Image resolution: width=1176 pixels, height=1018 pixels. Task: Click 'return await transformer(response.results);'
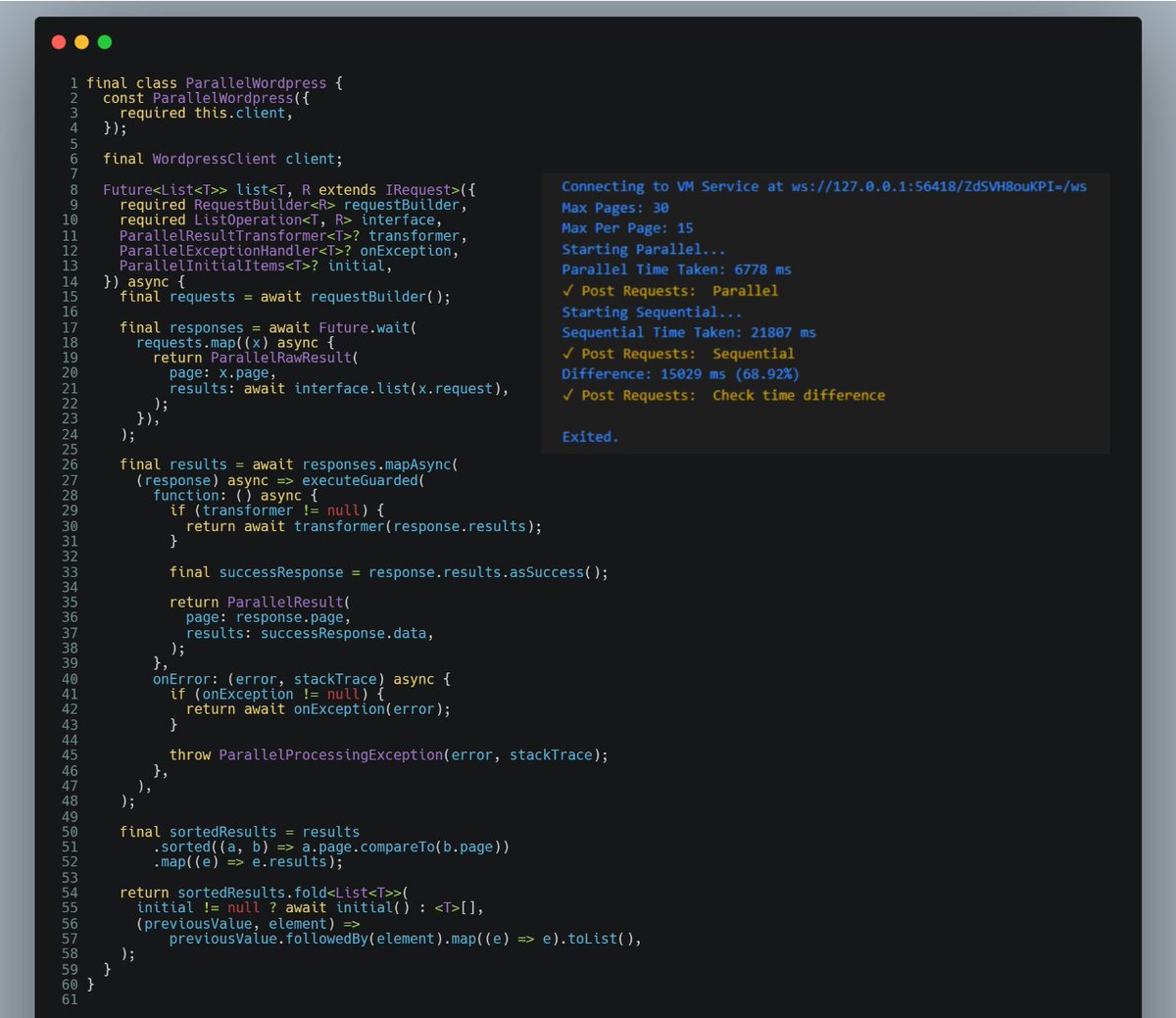pos(364,526)
